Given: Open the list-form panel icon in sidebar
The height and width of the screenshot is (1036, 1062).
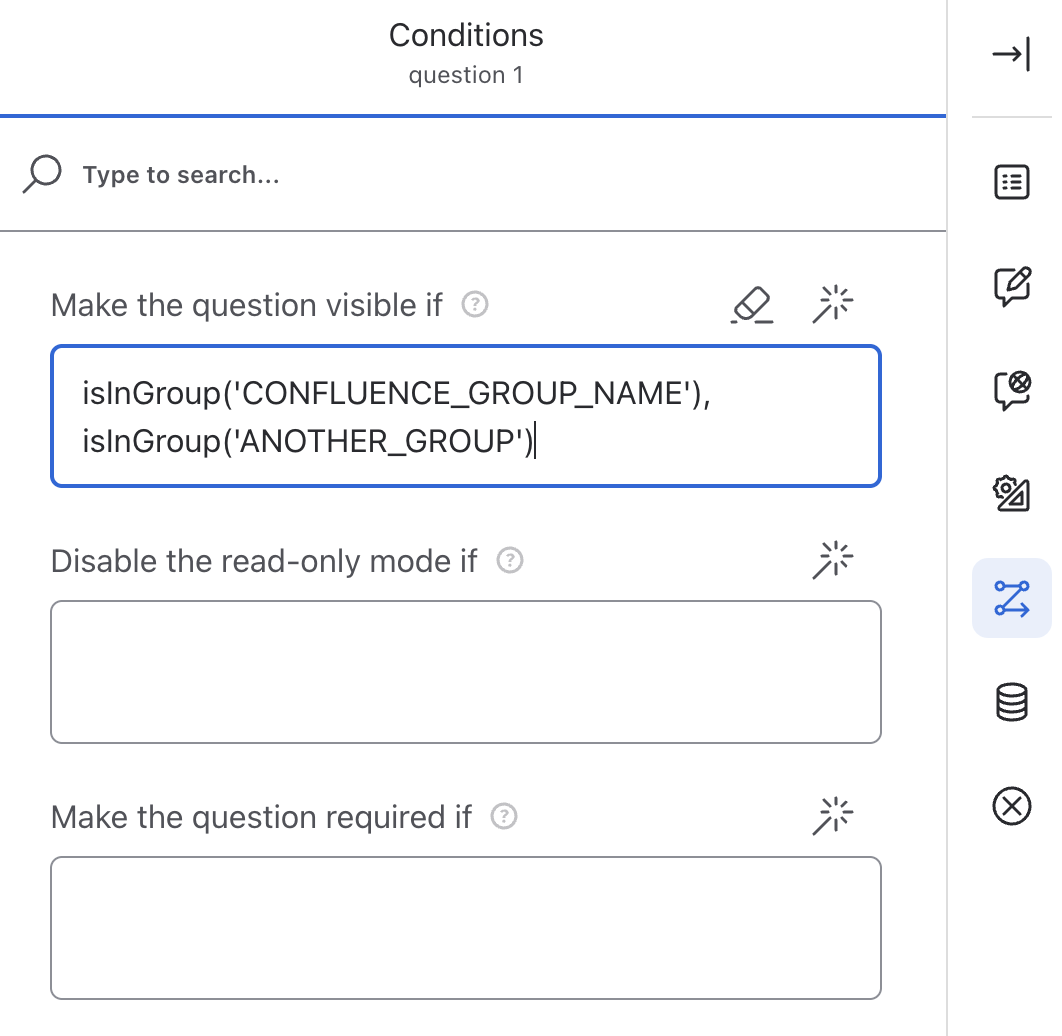Looking at the screenshot, I should coord(1011,182).
